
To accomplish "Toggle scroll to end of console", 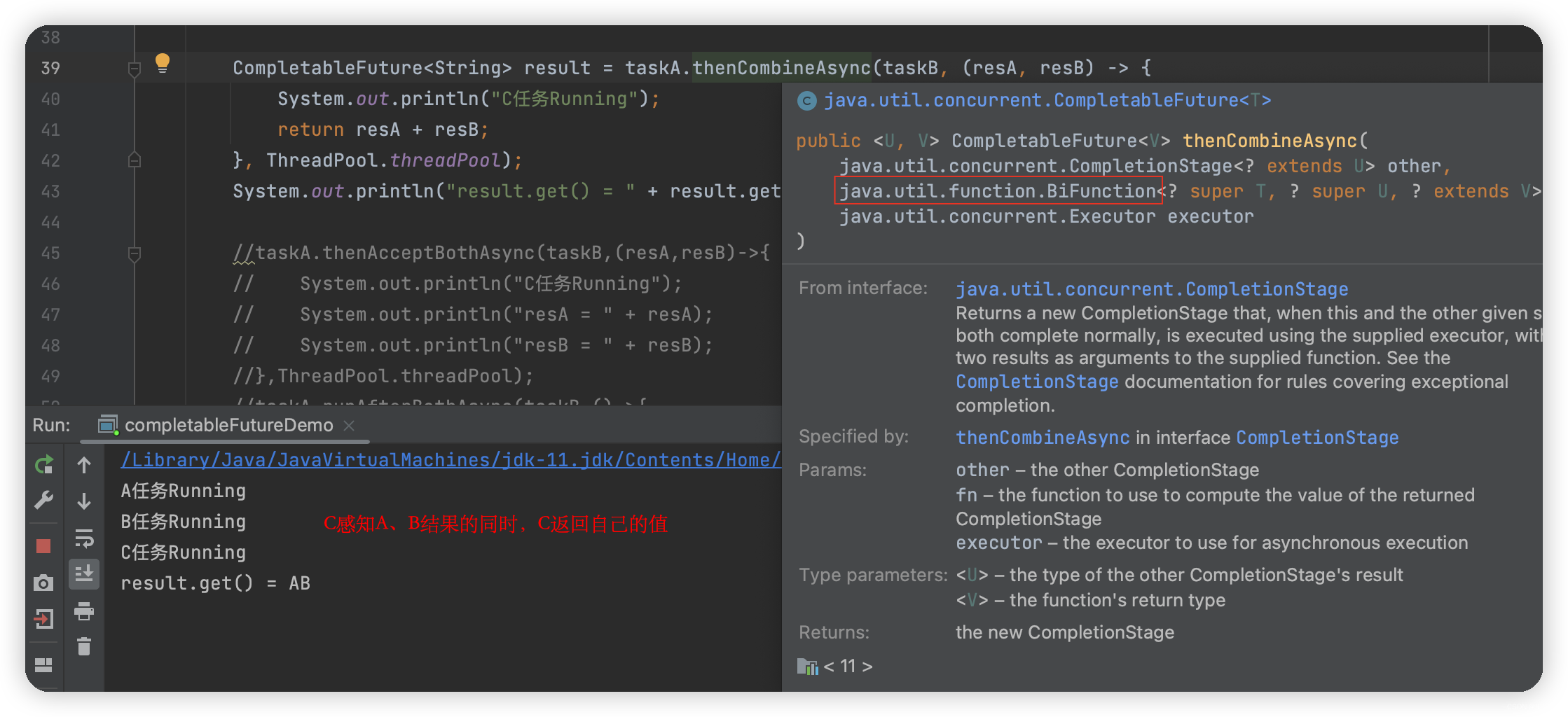I will coord(84,574).
